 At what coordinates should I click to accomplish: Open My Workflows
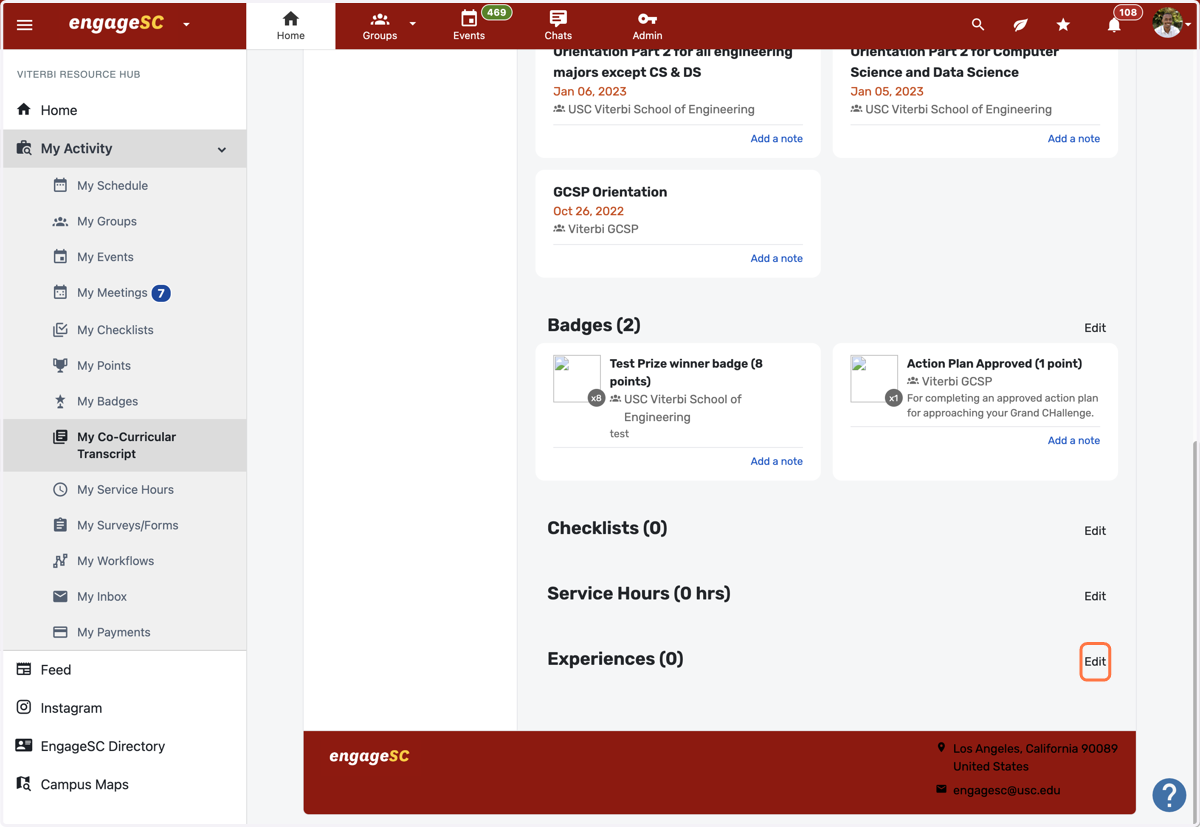click(x=115, y=561)
